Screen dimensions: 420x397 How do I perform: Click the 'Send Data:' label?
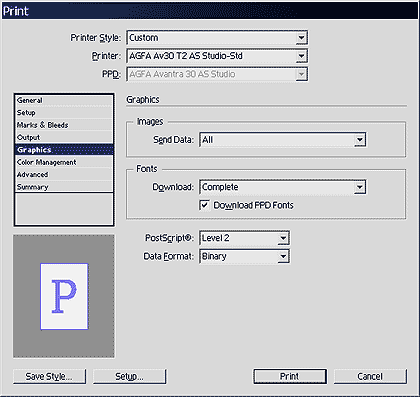[173, 140]
